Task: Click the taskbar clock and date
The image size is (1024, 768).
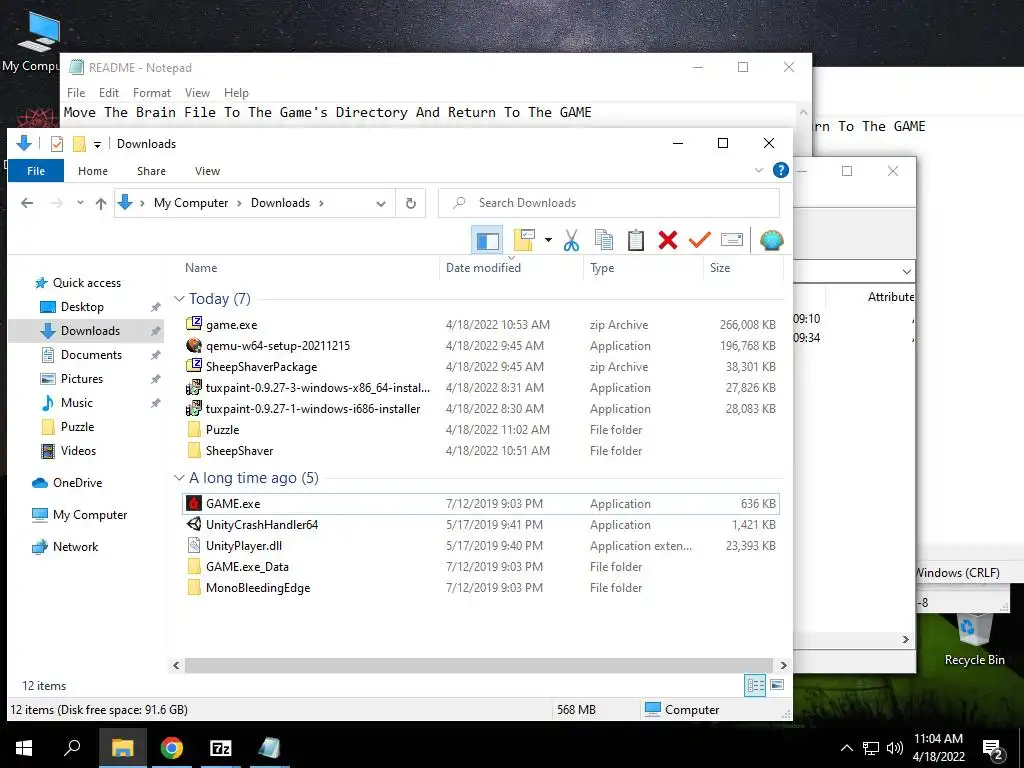Action: click(x=938, y=748)
